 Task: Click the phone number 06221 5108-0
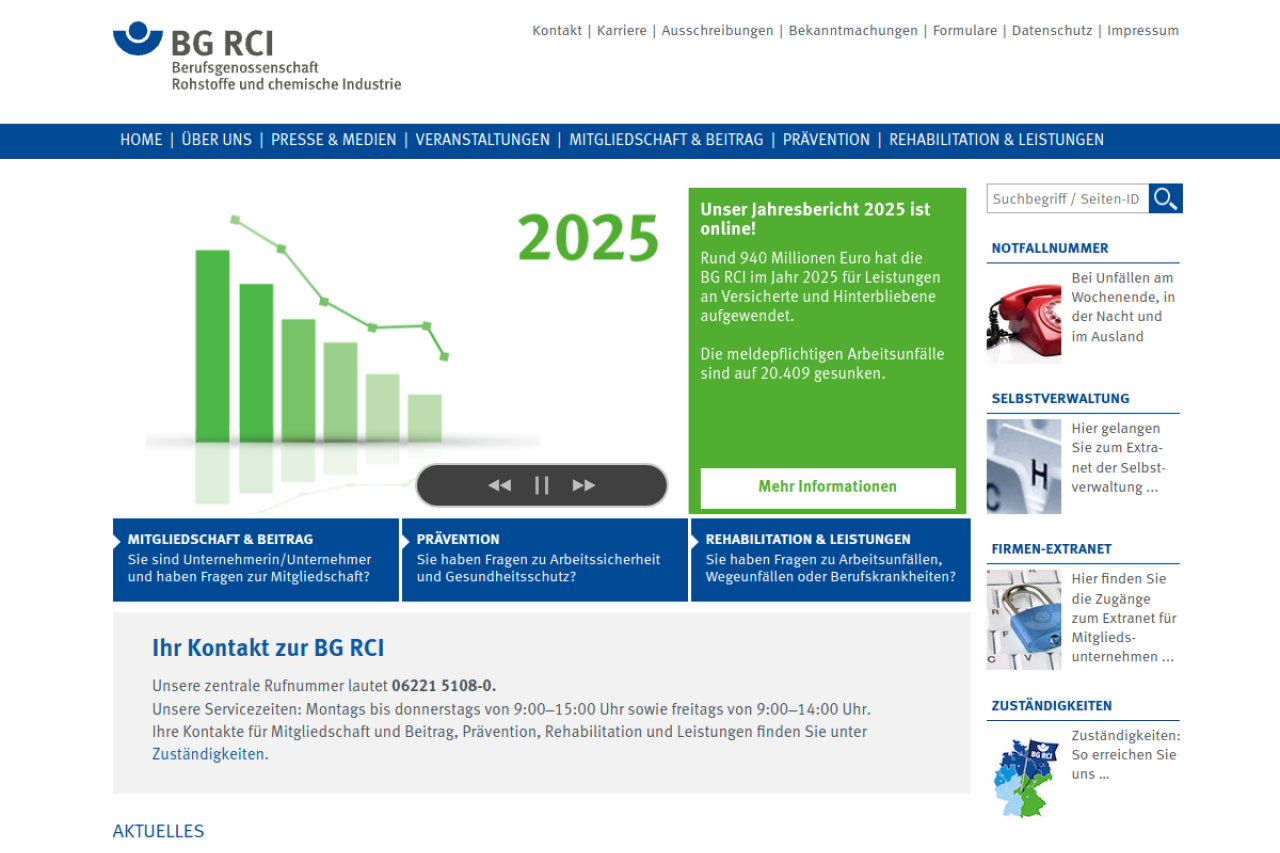coord(444,686)
